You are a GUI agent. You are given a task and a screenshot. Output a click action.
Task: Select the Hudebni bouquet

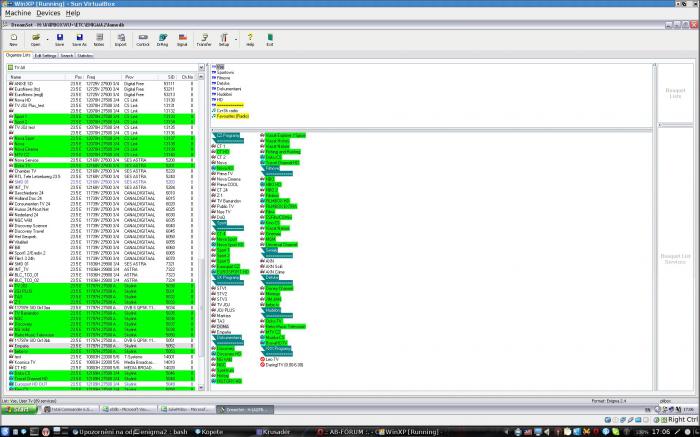pos(224,94)
